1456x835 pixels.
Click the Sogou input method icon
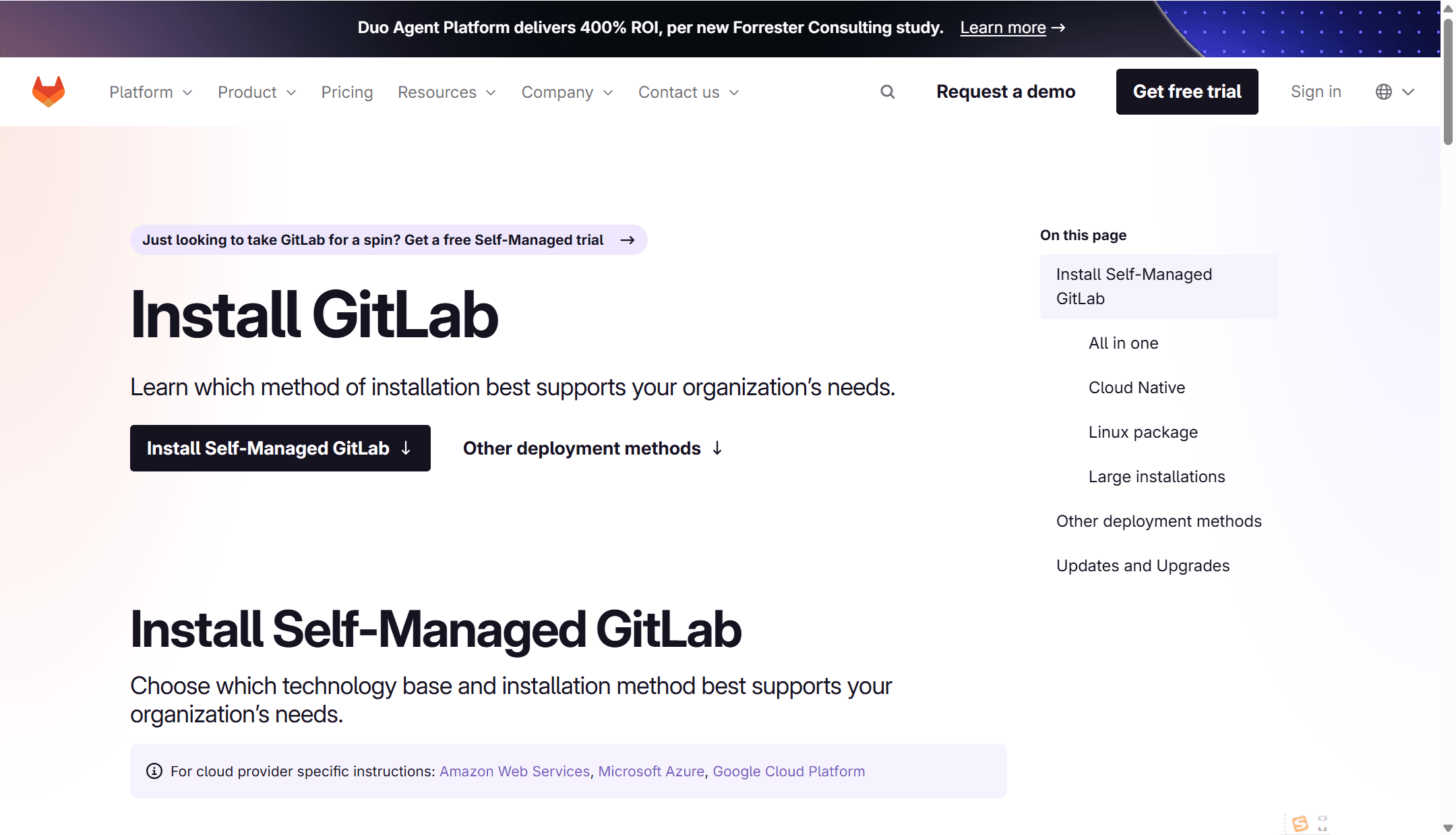pyautogui.click(x=1300, y=823)
